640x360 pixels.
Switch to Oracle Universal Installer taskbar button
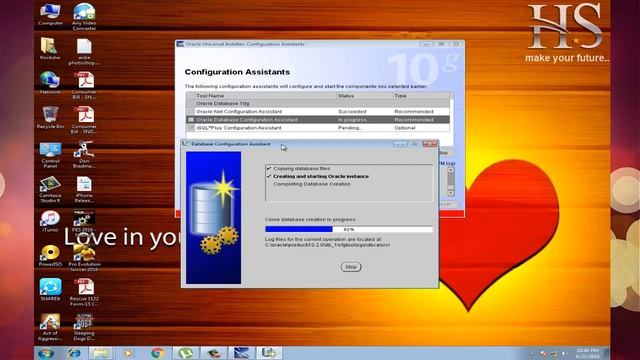click(x=241, y=353)
